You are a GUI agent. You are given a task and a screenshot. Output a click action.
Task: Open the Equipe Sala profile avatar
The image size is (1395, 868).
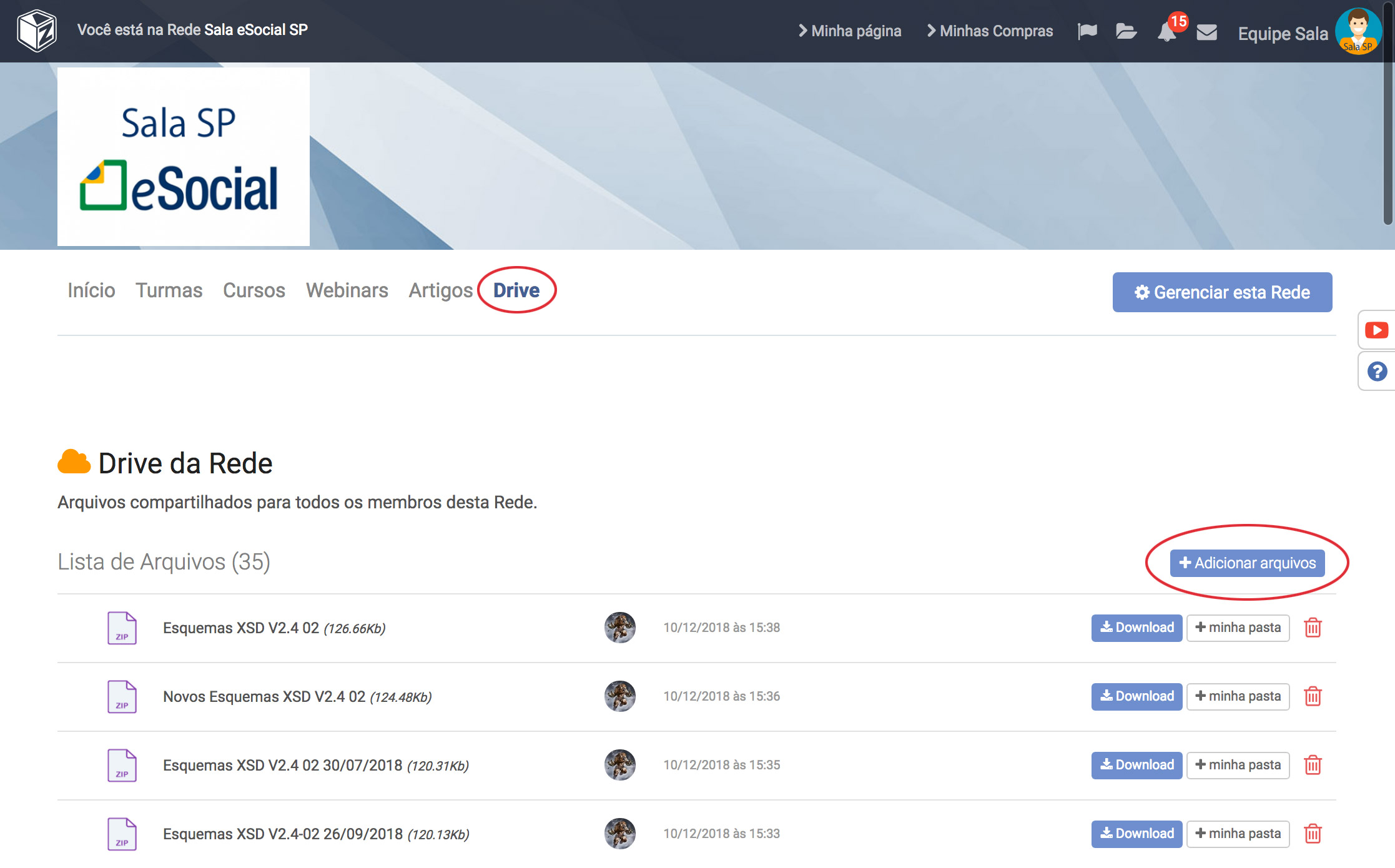coord(1358,31)
